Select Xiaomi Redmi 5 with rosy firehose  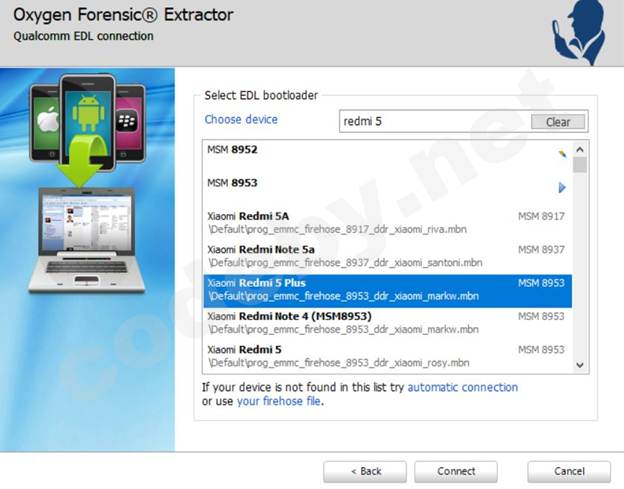(x=387, y=357)
